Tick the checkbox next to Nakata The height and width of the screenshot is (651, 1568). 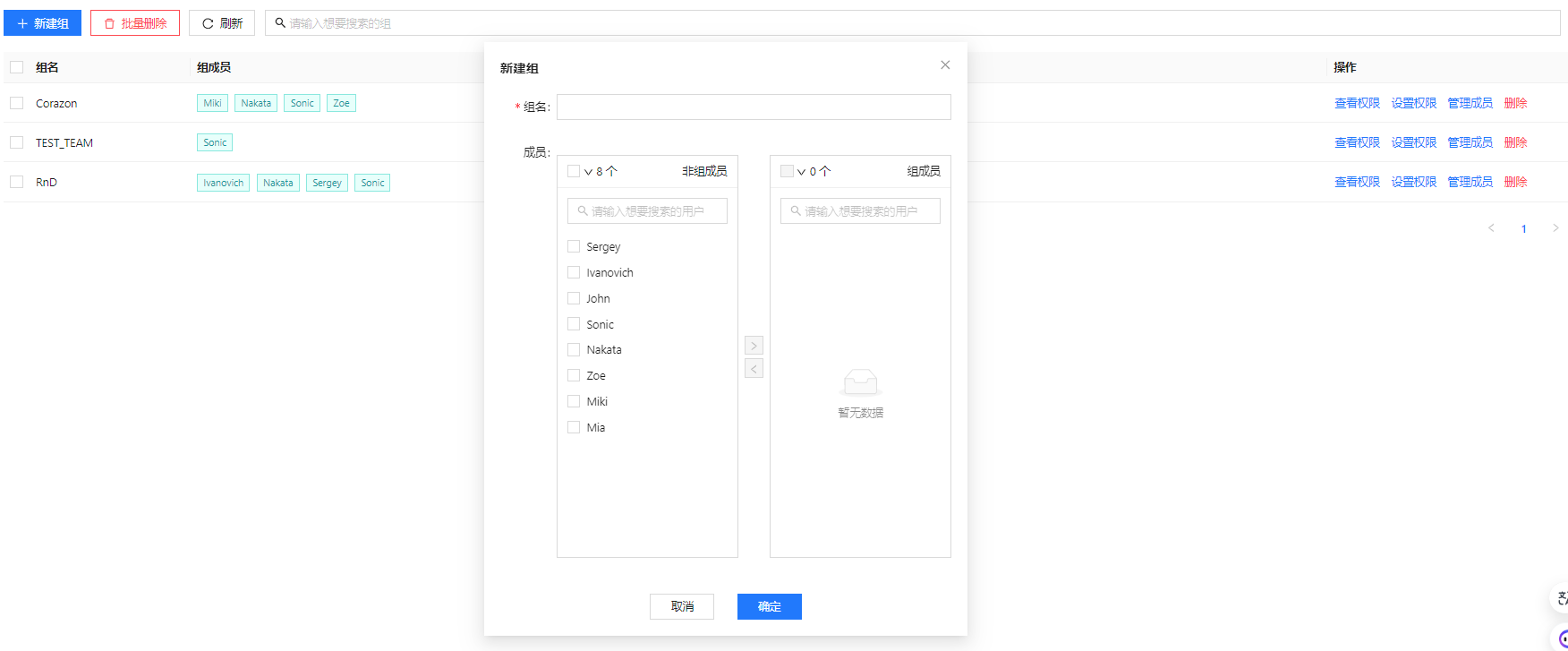574,350
